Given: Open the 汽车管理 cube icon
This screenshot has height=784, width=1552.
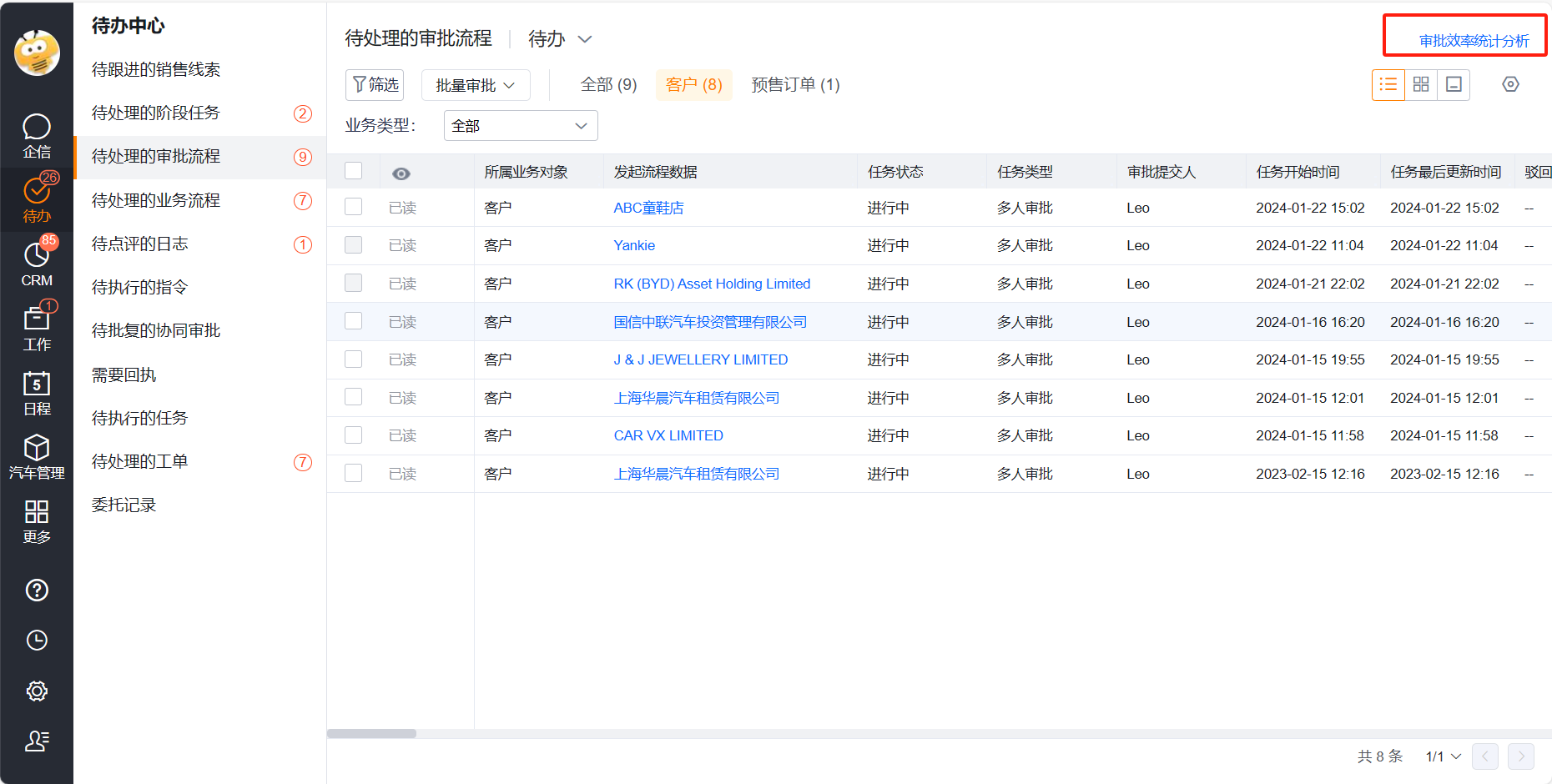Looking at the screenshot, I should tap(37, 456).
